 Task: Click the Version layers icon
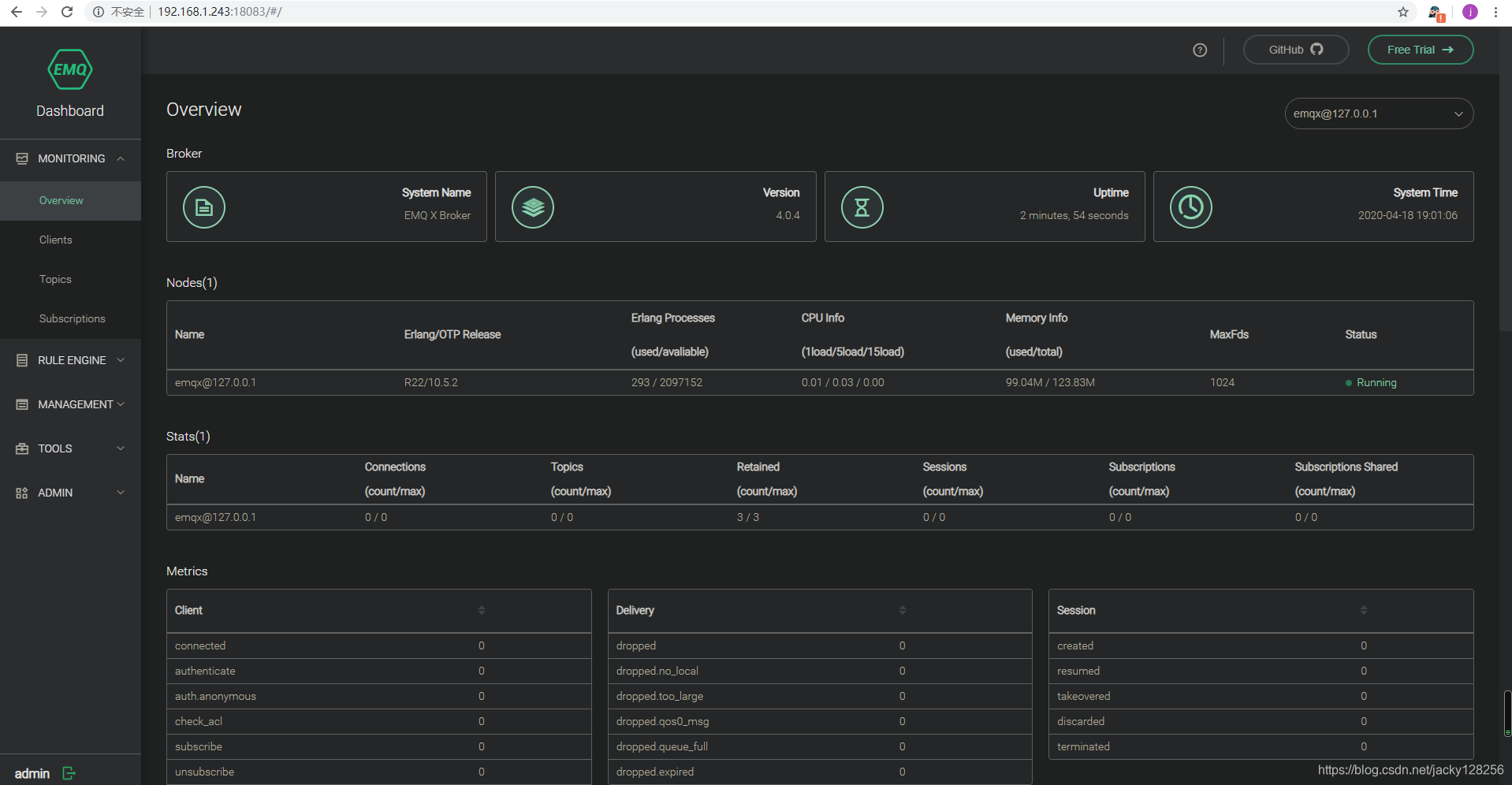click(x=533, y=207)
